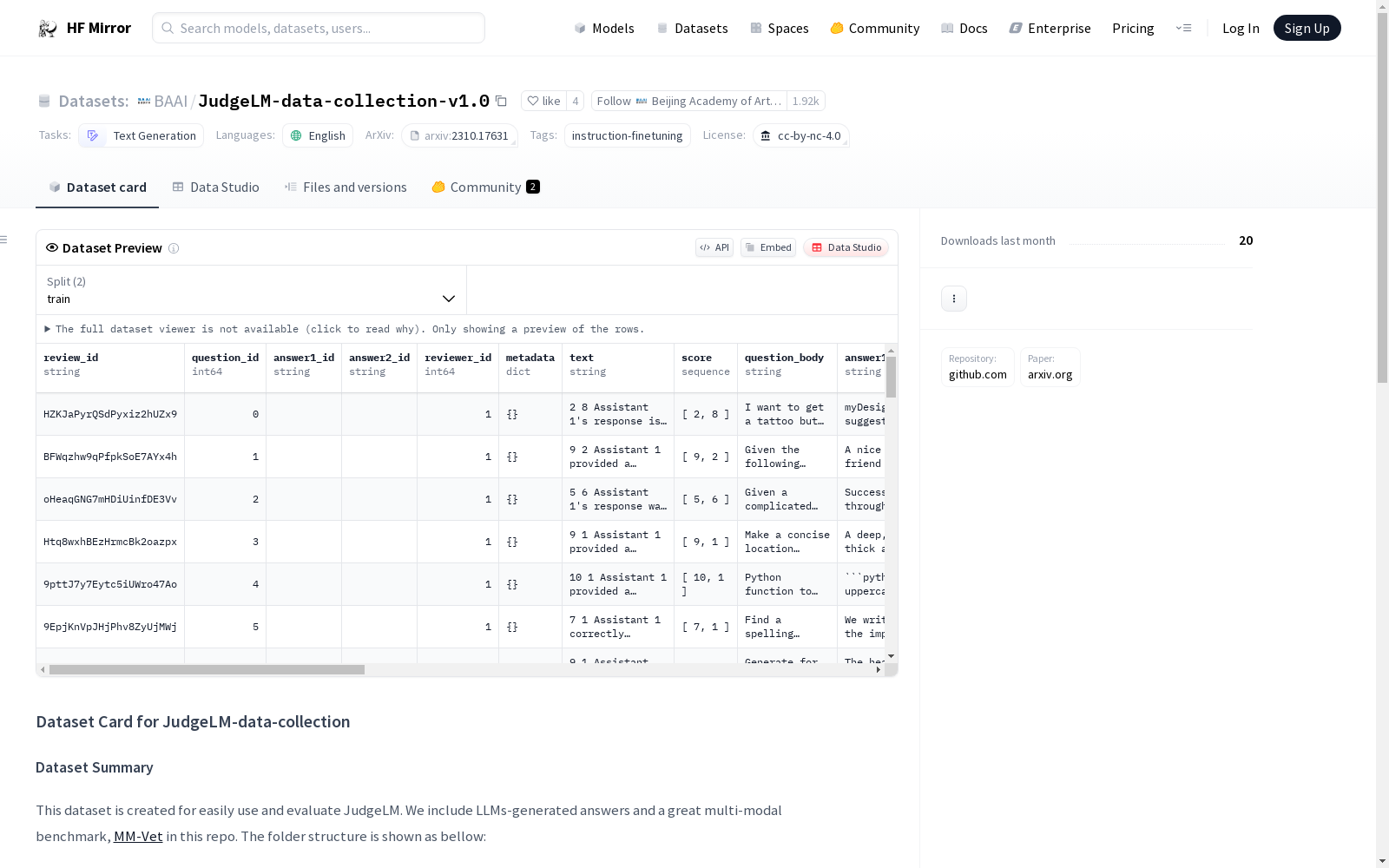Click the page scrollbar's down arrow
1389x868 pixels.
click(1382, 861)
